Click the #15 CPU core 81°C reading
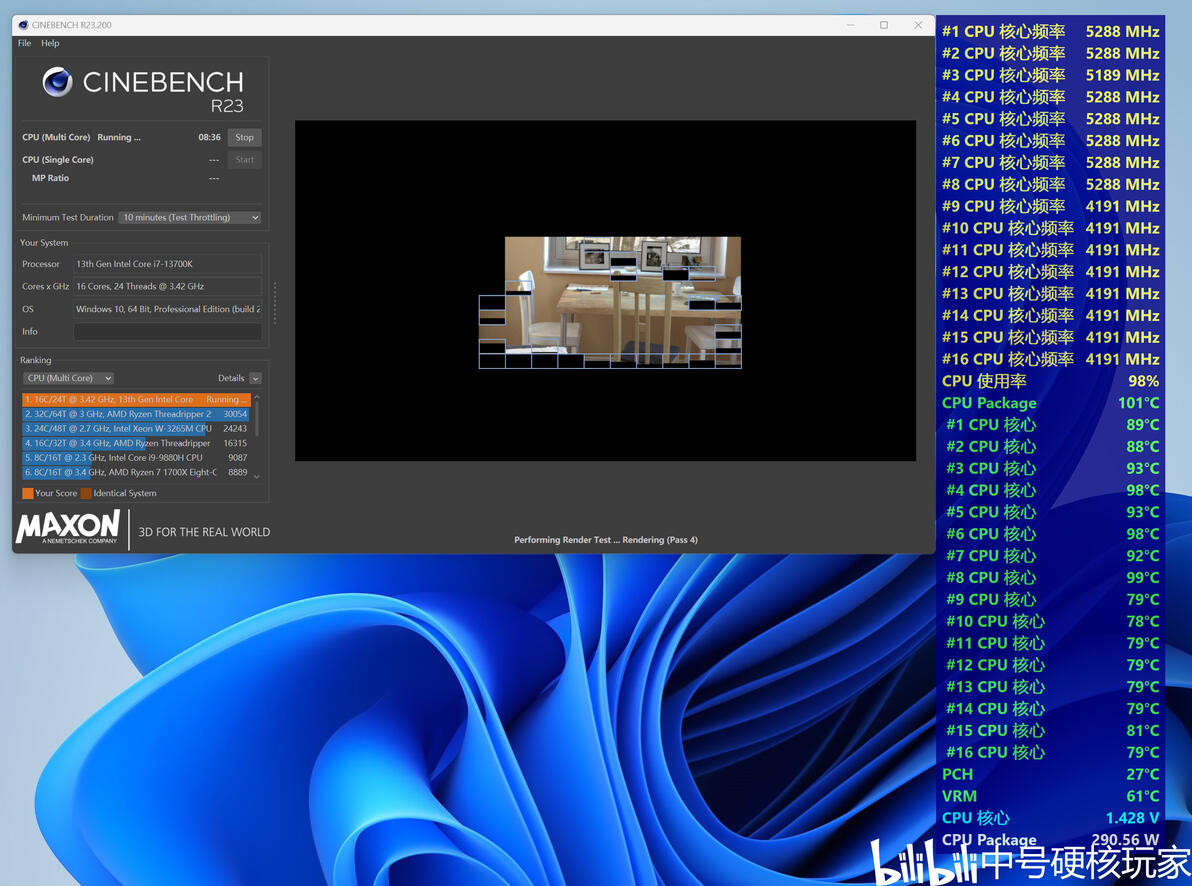This screenshot has width=1192, height=886. click(x=1143, y=731)
